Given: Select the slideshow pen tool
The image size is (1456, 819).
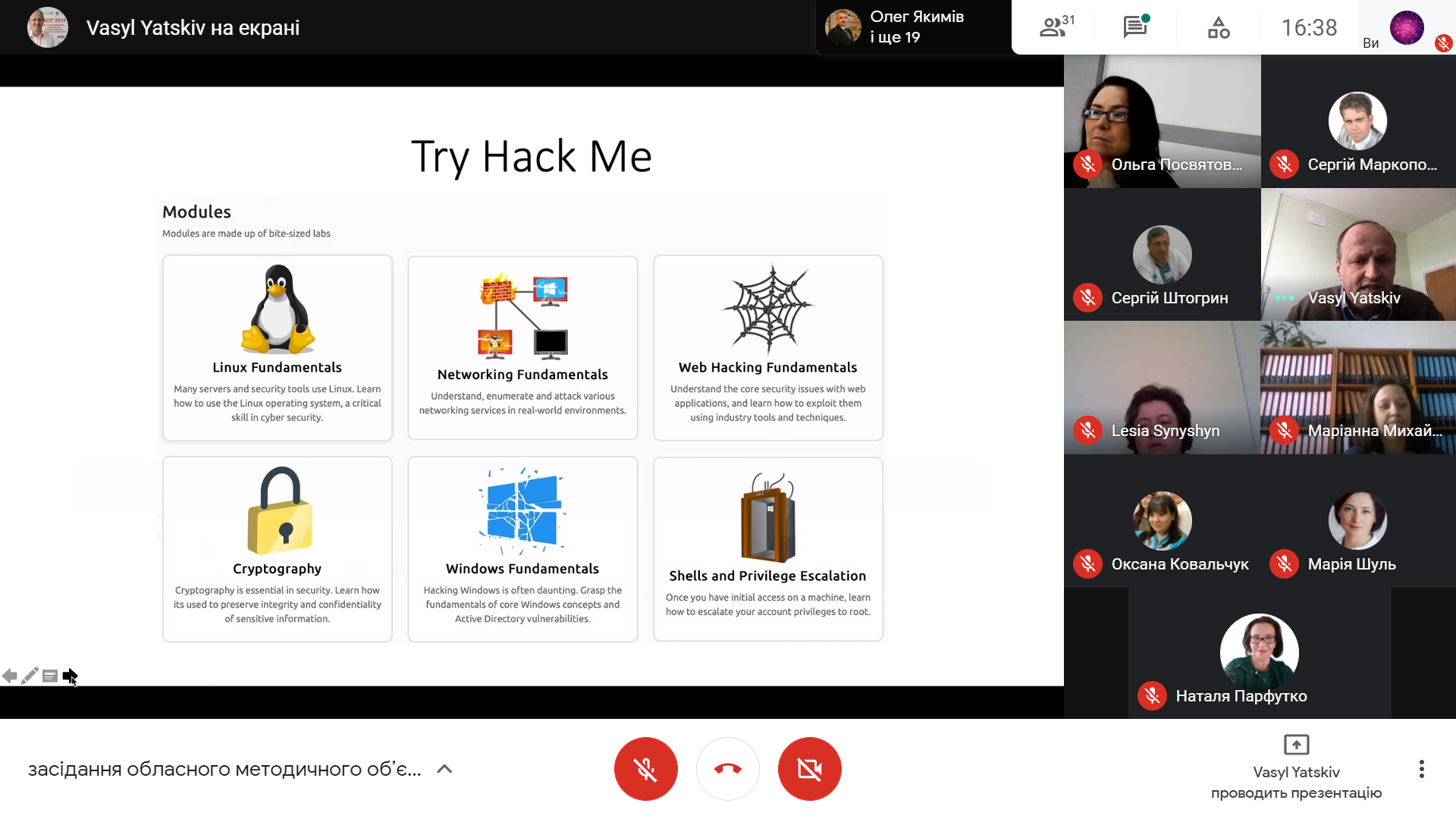Looking at the screenshot, I should [x=30, y=676].
